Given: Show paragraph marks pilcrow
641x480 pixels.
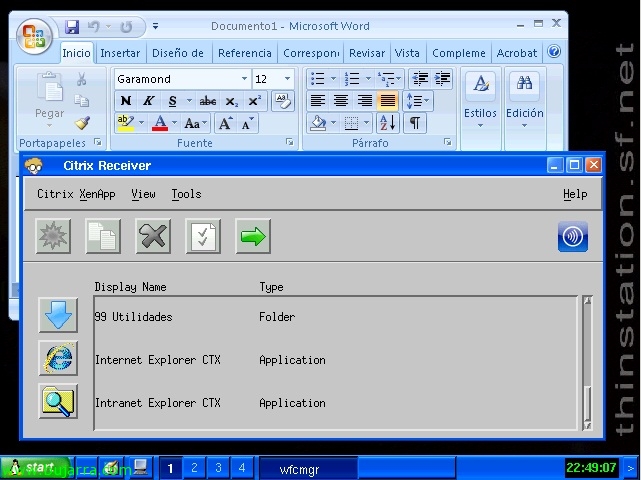Looking at the screenshot, I should [x=415, y=123].
